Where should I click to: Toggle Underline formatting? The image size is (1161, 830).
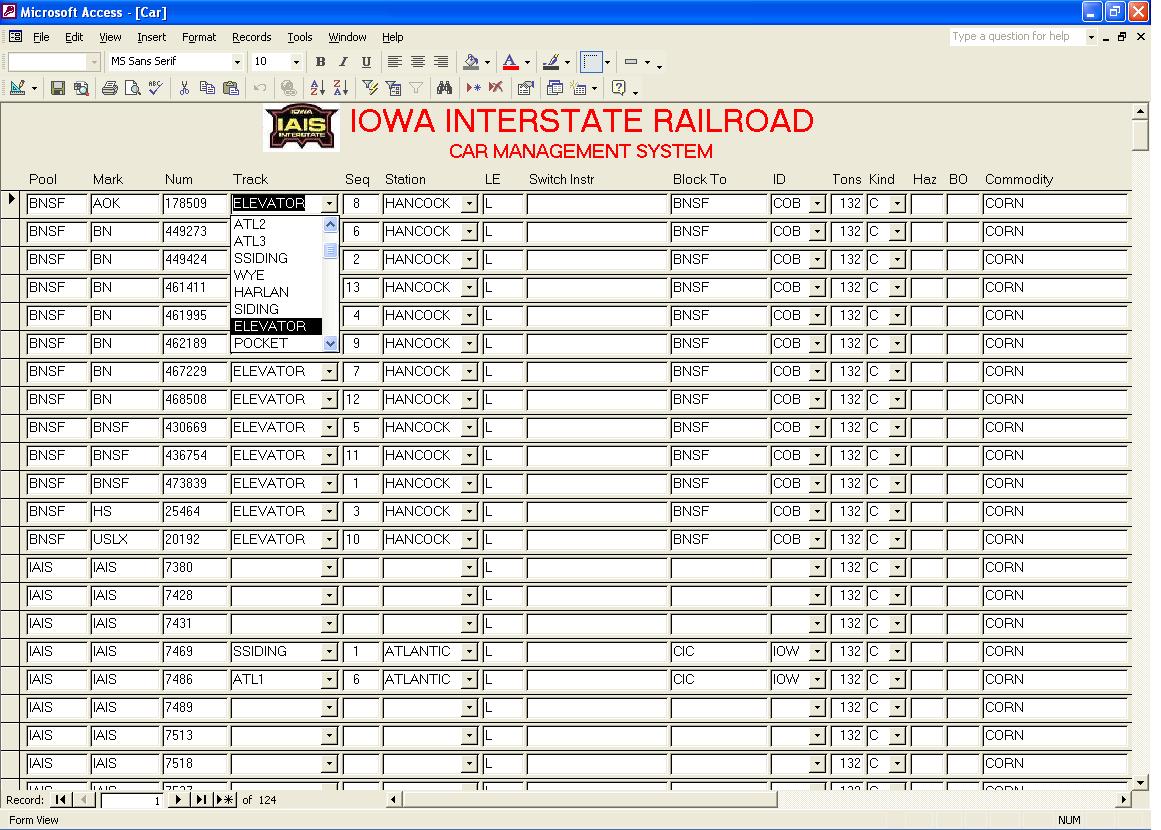366,62
